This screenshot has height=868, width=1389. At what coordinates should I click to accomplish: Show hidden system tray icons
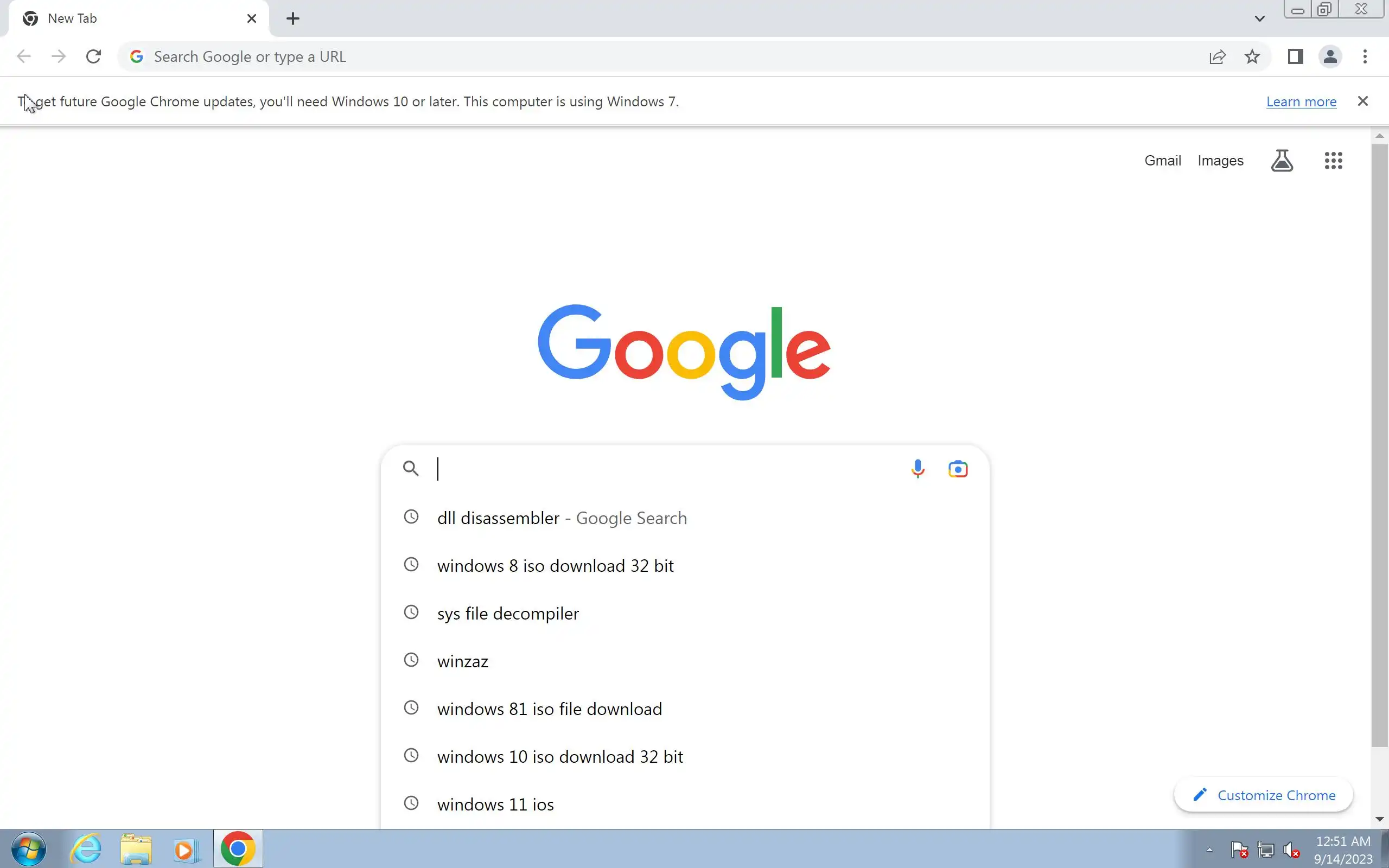click(x=1209, y=850)
